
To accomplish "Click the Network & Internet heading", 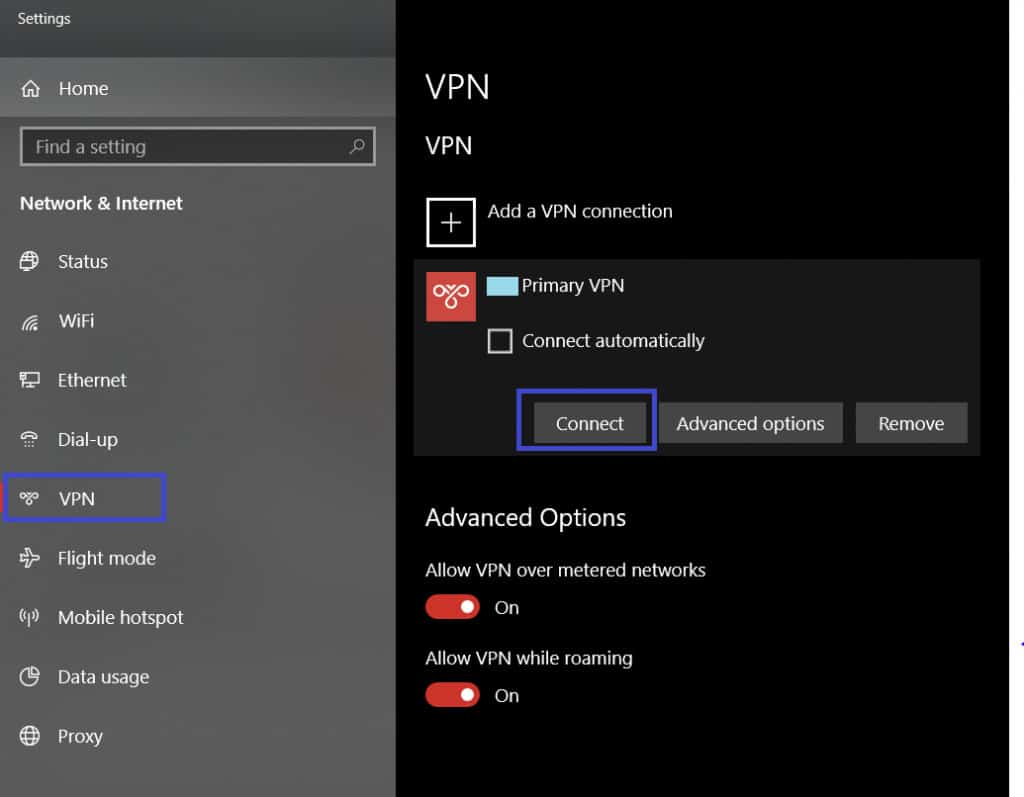I will point(100,203).
